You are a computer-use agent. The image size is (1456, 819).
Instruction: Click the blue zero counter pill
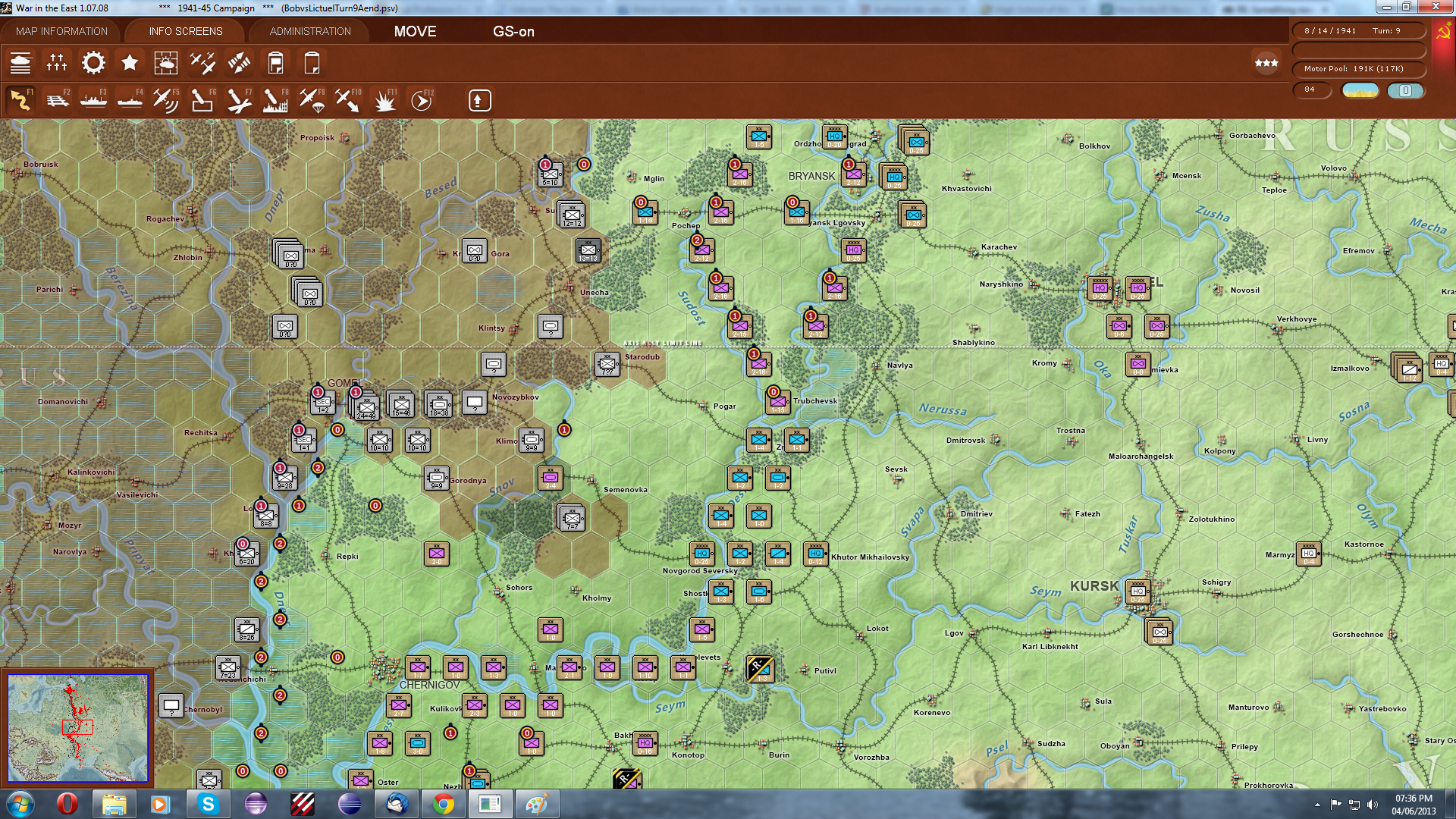click(x=1405, y=90)
